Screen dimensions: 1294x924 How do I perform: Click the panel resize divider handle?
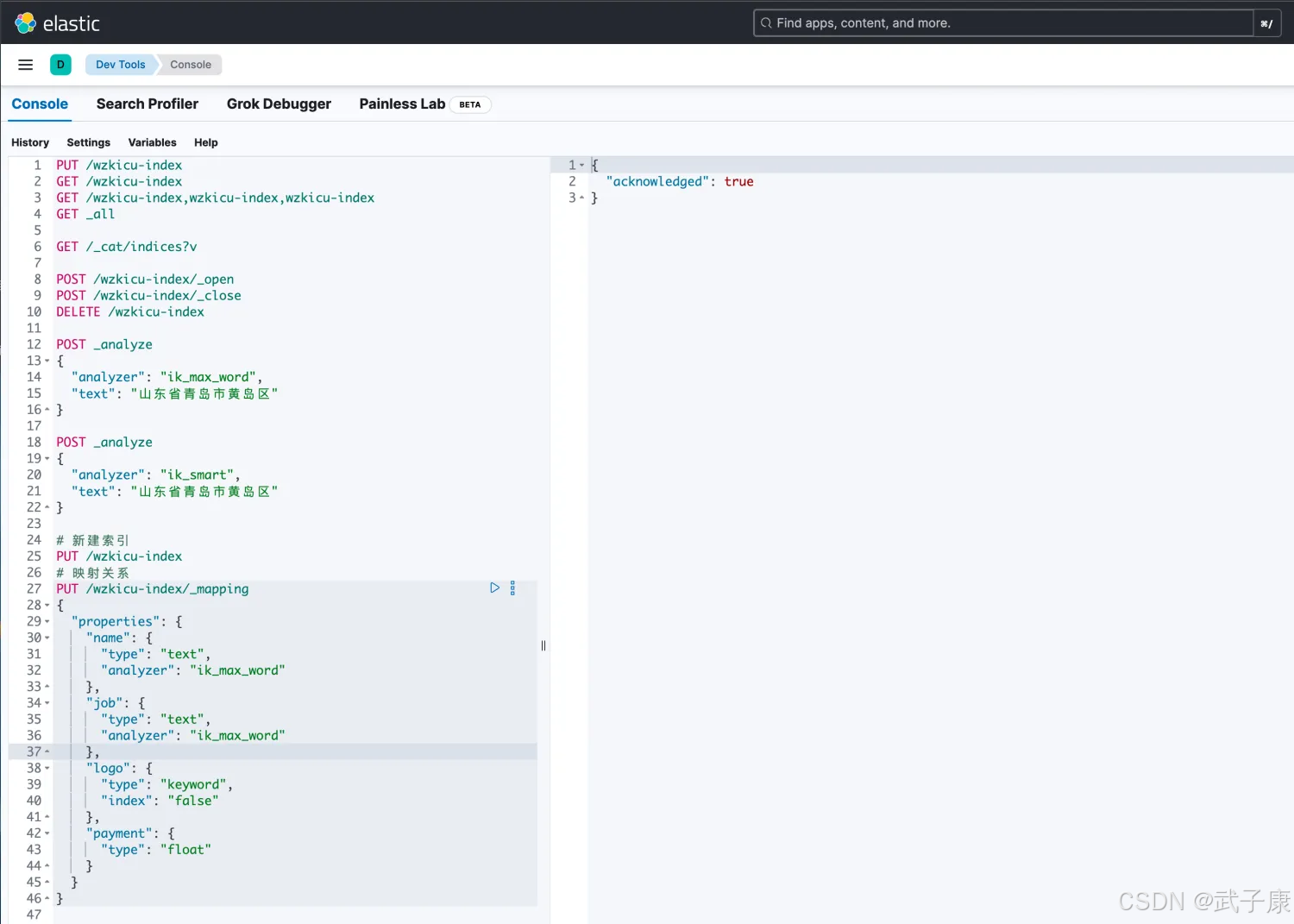[543, 645]
